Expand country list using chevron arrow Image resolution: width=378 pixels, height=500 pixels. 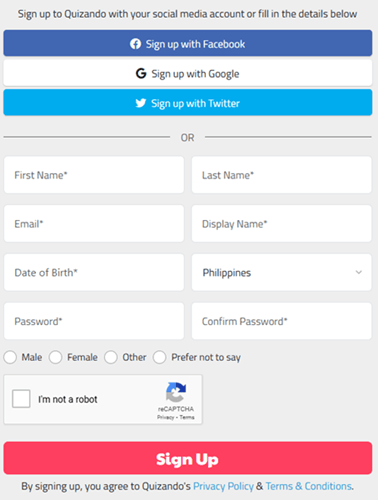[359, 272]
